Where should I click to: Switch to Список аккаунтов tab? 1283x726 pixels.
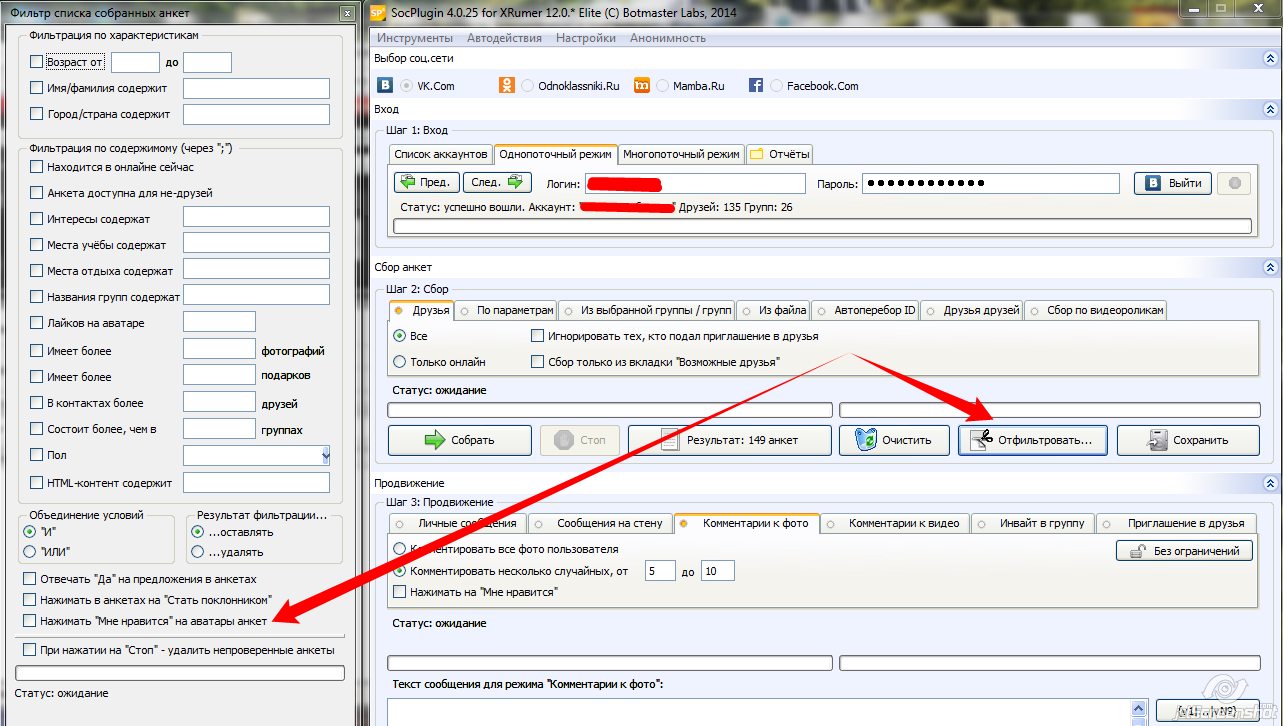point(441,154)
